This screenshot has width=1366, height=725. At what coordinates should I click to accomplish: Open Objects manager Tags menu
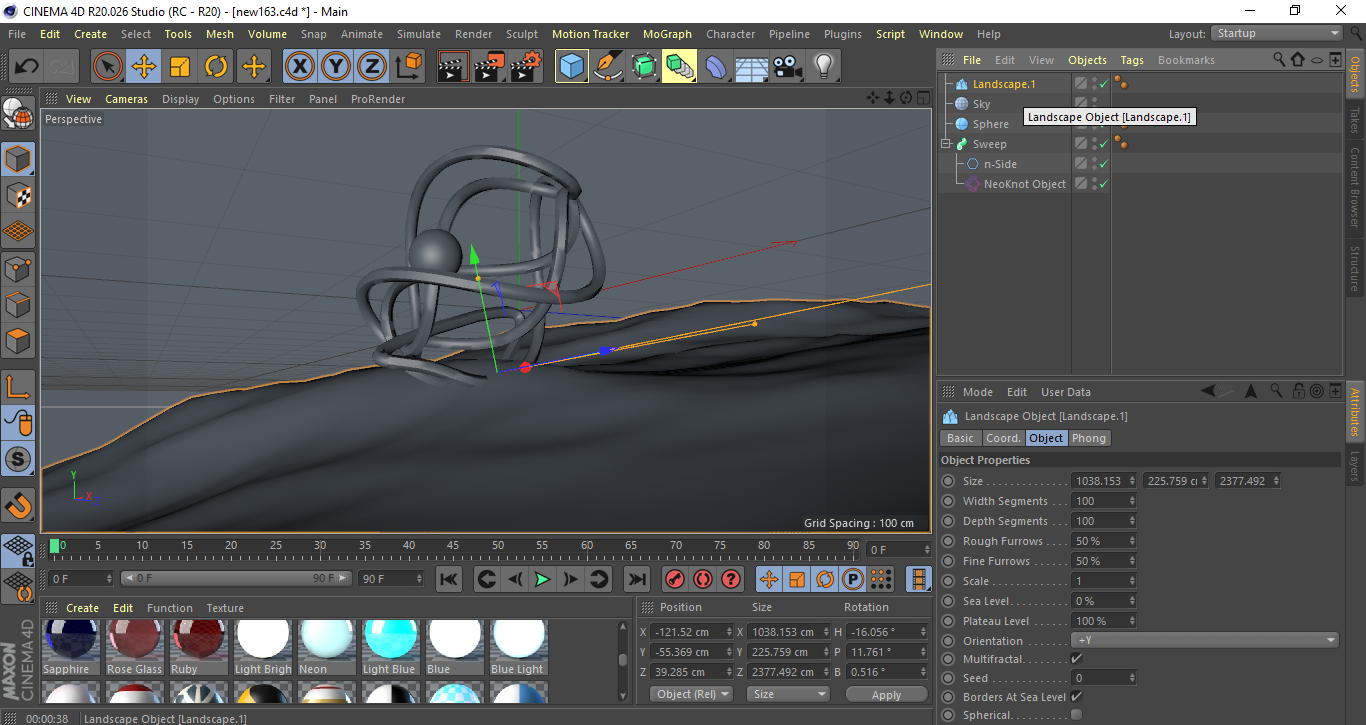click(x=1131, y=60)
